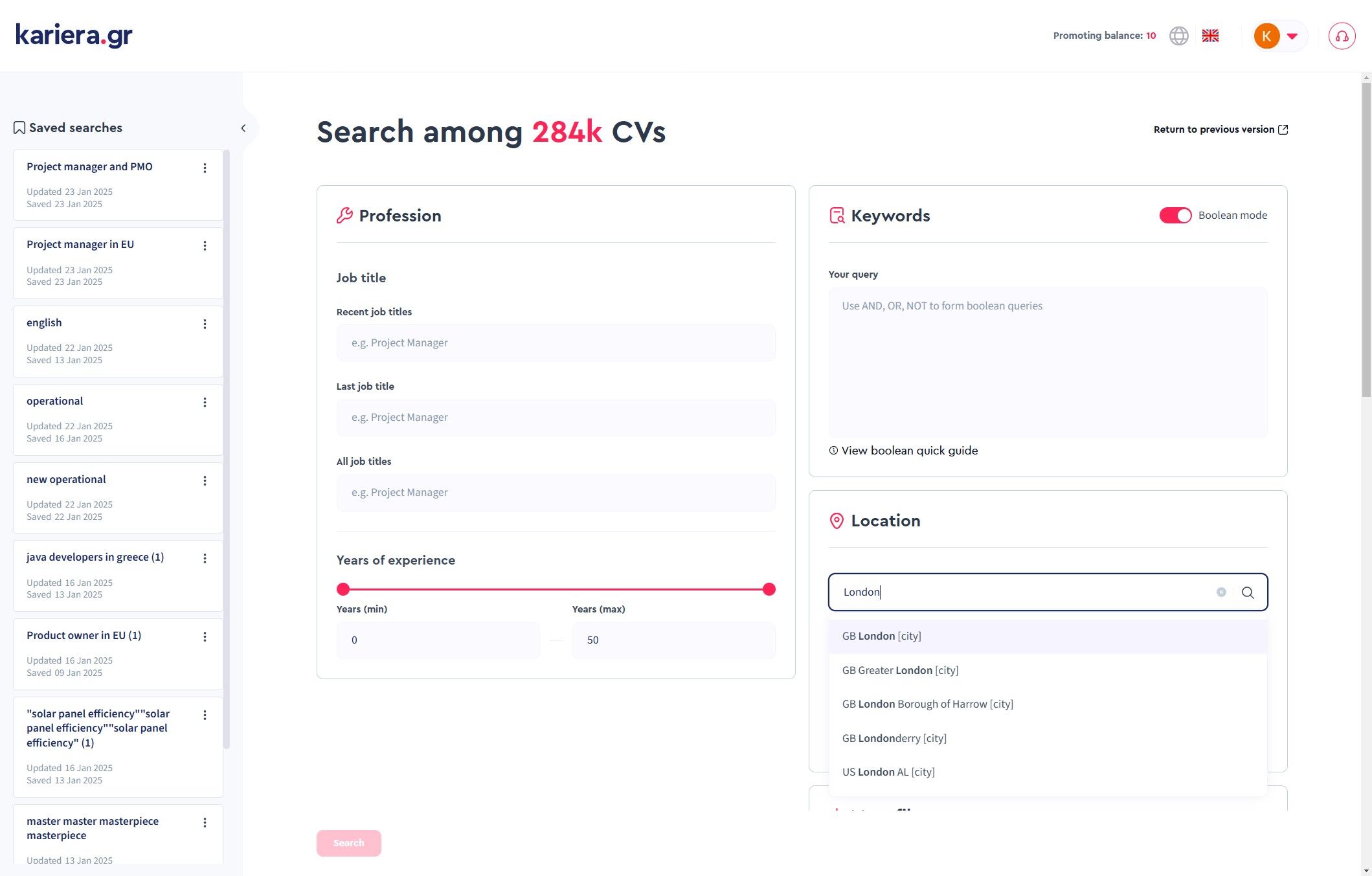This screenshot has width=1372, height=876.
Task: Choose GB Londonderry from suggestions
Action: click(x=894, y=738)
